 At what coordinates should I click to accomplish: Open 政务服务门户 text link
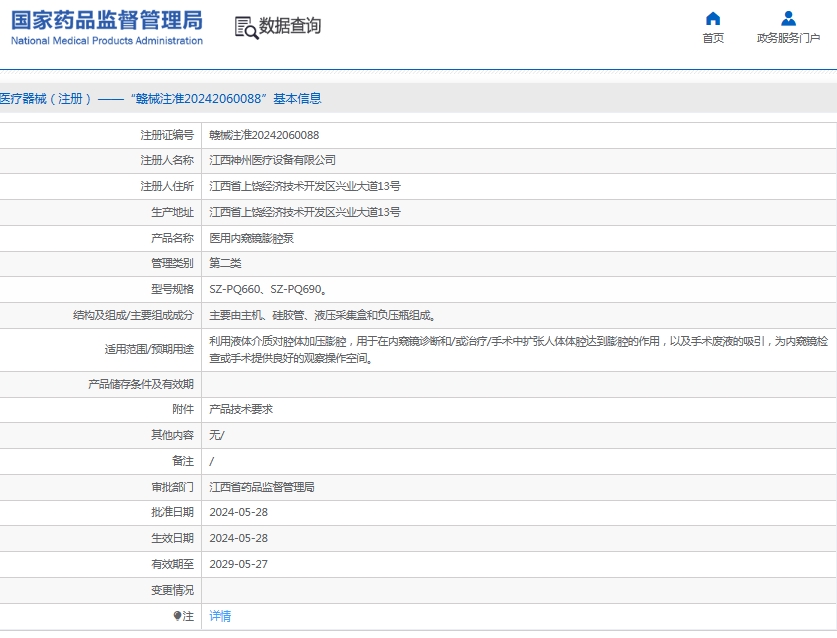[788, 38]
